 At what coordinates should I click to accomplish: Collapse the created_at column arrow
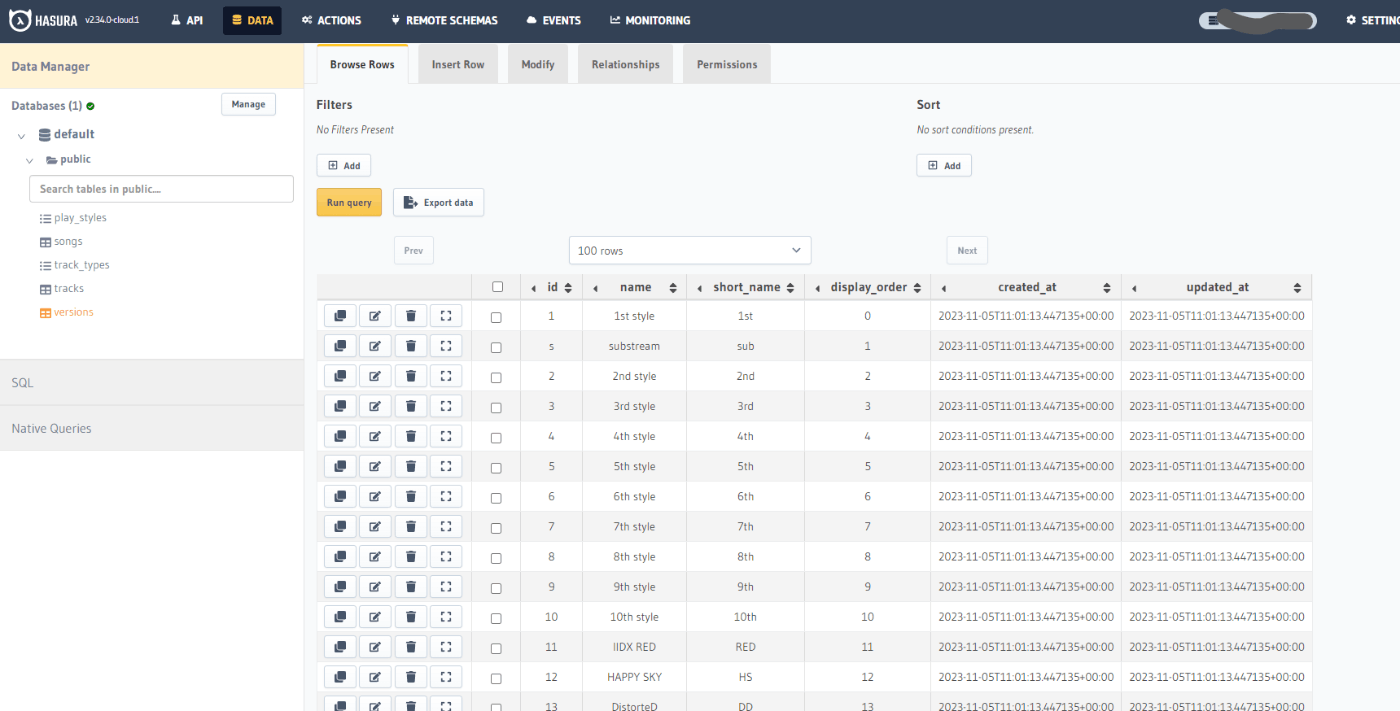[944, 288]
